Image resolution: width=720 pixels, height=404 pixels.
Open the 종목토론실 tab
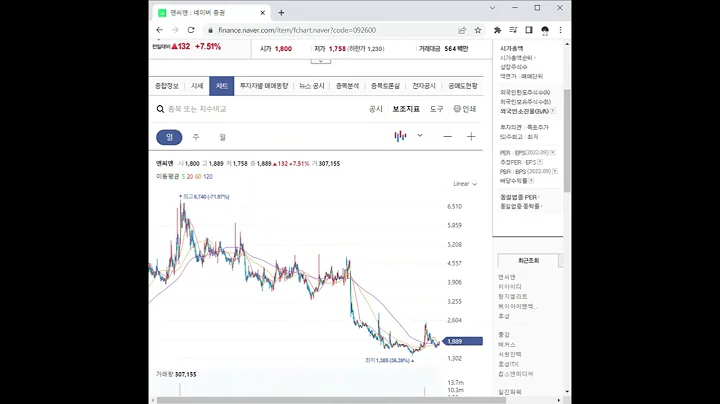tap(385, 86)
